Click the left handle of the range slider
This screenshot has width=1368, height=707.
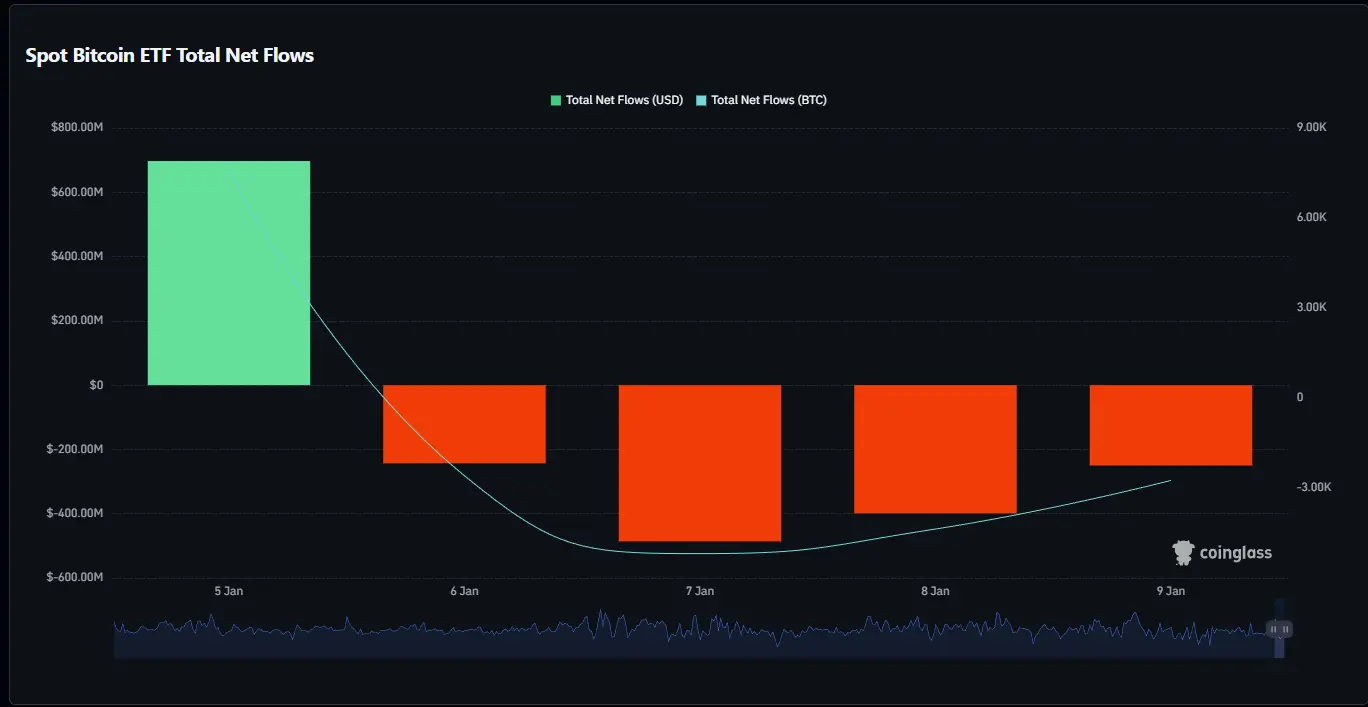pos(1273,629)
